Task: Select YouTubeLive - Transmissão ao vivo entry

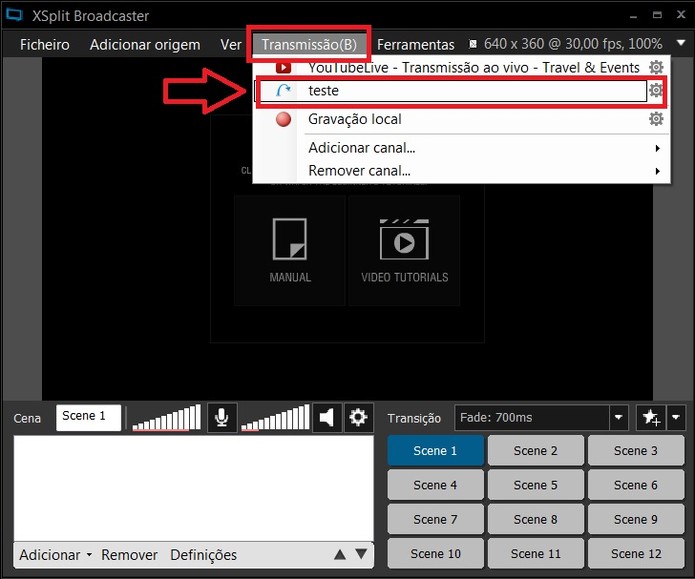Action: tap(474, 67)
